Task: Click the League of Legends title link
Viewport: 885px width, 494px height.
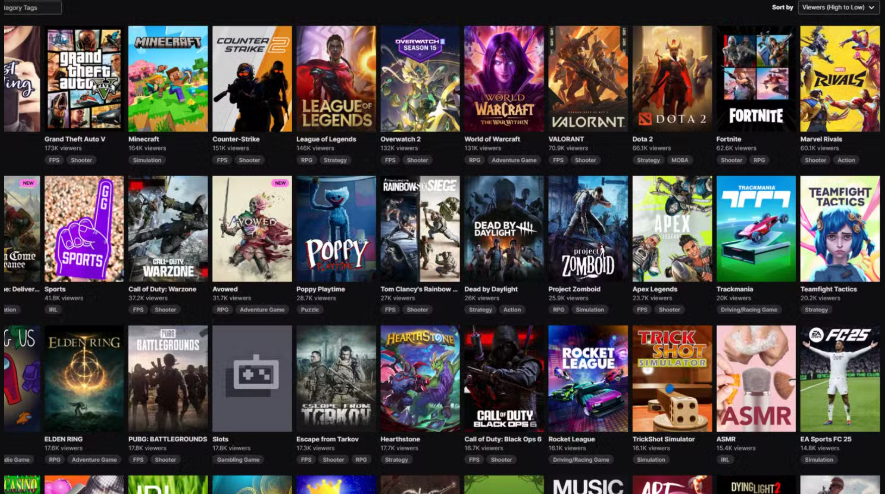Action: pyautogui.click(x=325, y=138)
